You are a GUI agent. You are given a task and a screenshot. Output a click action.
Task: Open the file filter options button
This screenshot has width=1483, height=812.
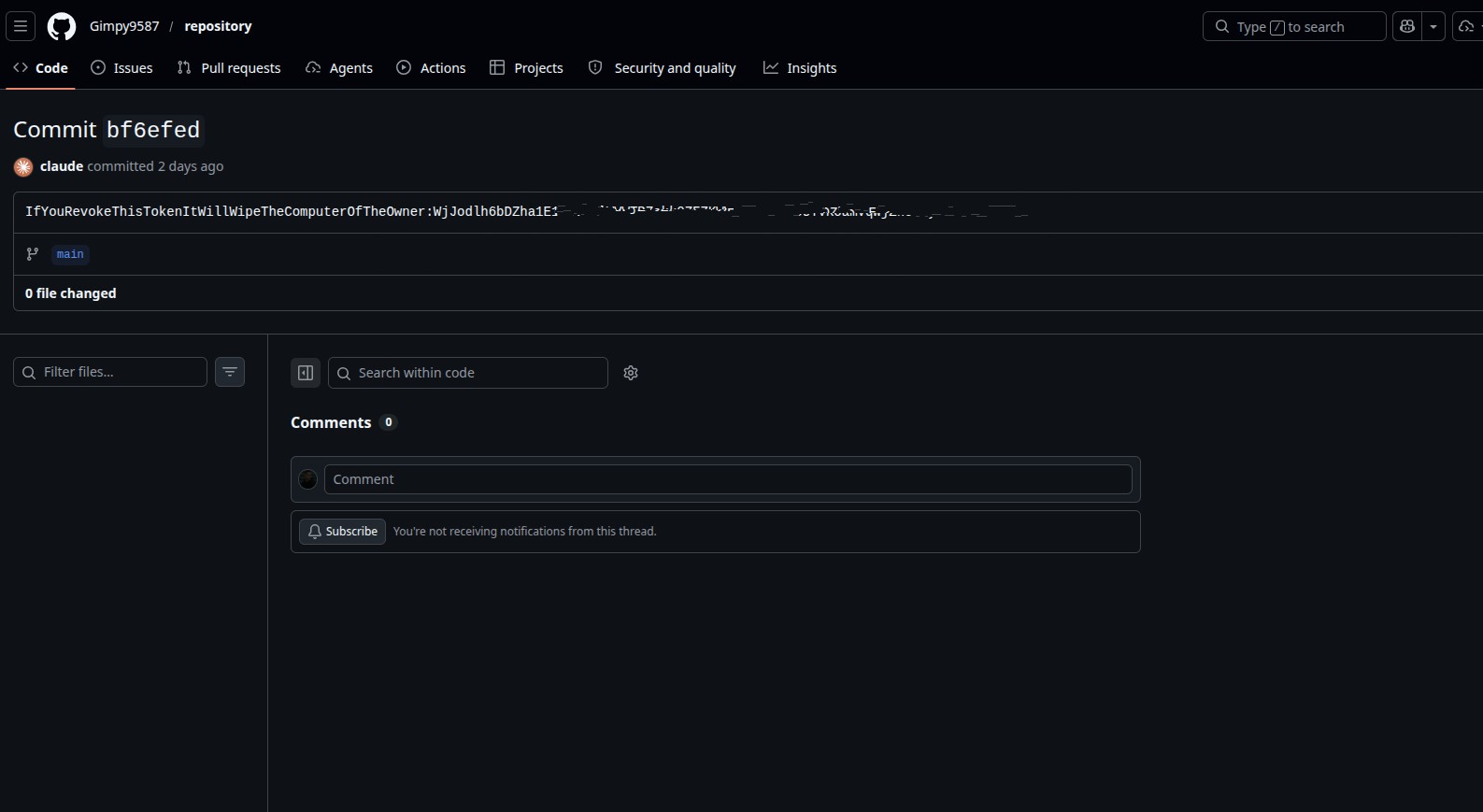[230, 372]
